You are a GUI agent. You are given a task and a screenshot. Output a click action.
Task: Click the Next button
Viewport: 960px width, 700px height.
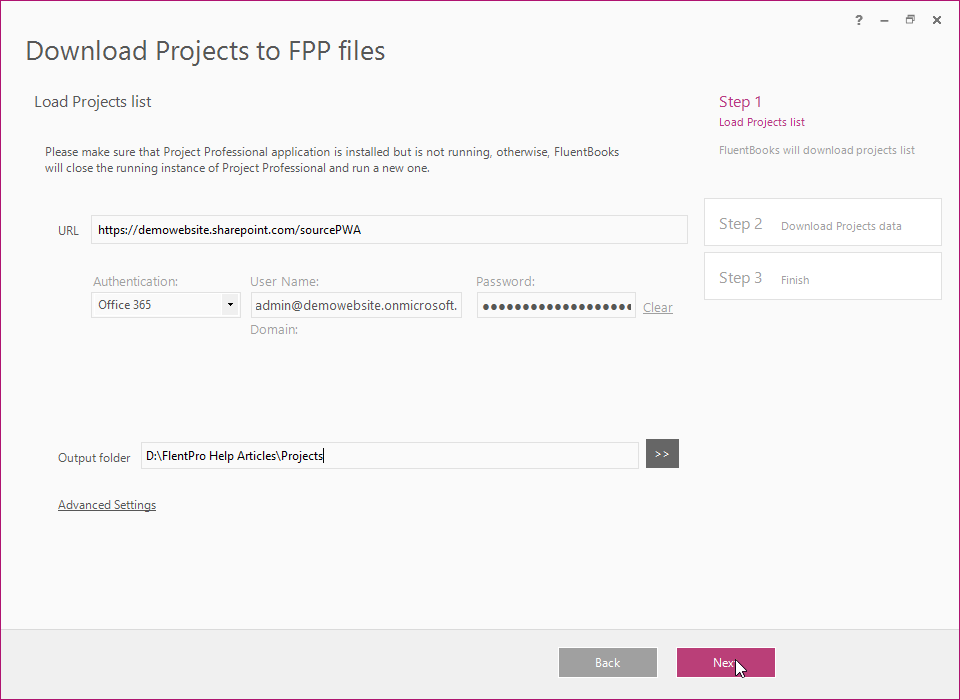(x=726, y=663)
